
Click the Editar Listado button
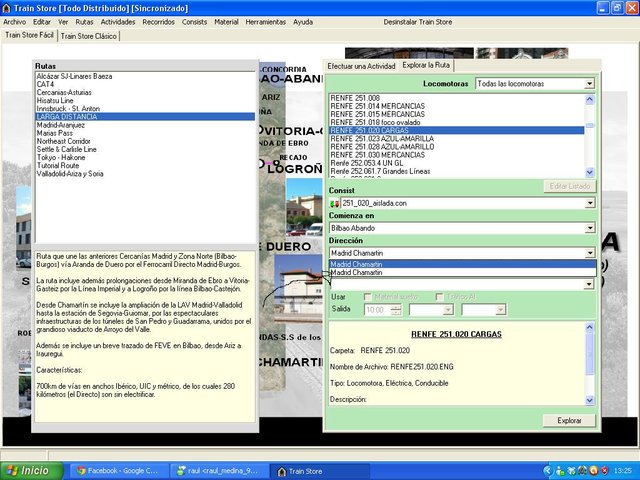point(571,186)
